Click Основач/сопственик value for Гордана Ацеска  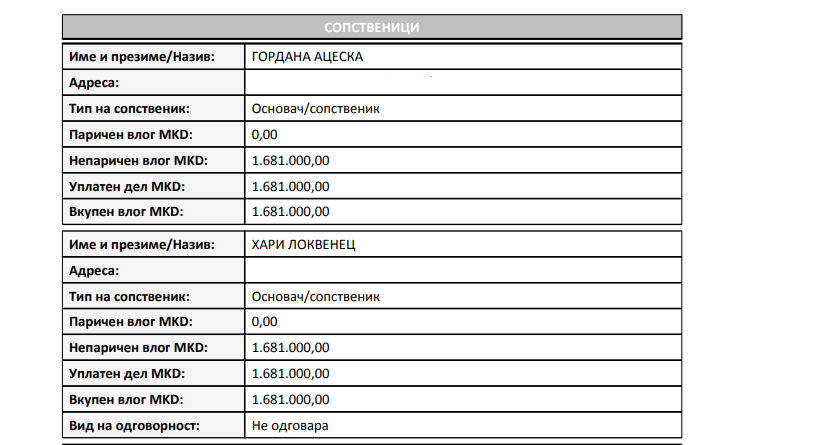coord(315,108)
